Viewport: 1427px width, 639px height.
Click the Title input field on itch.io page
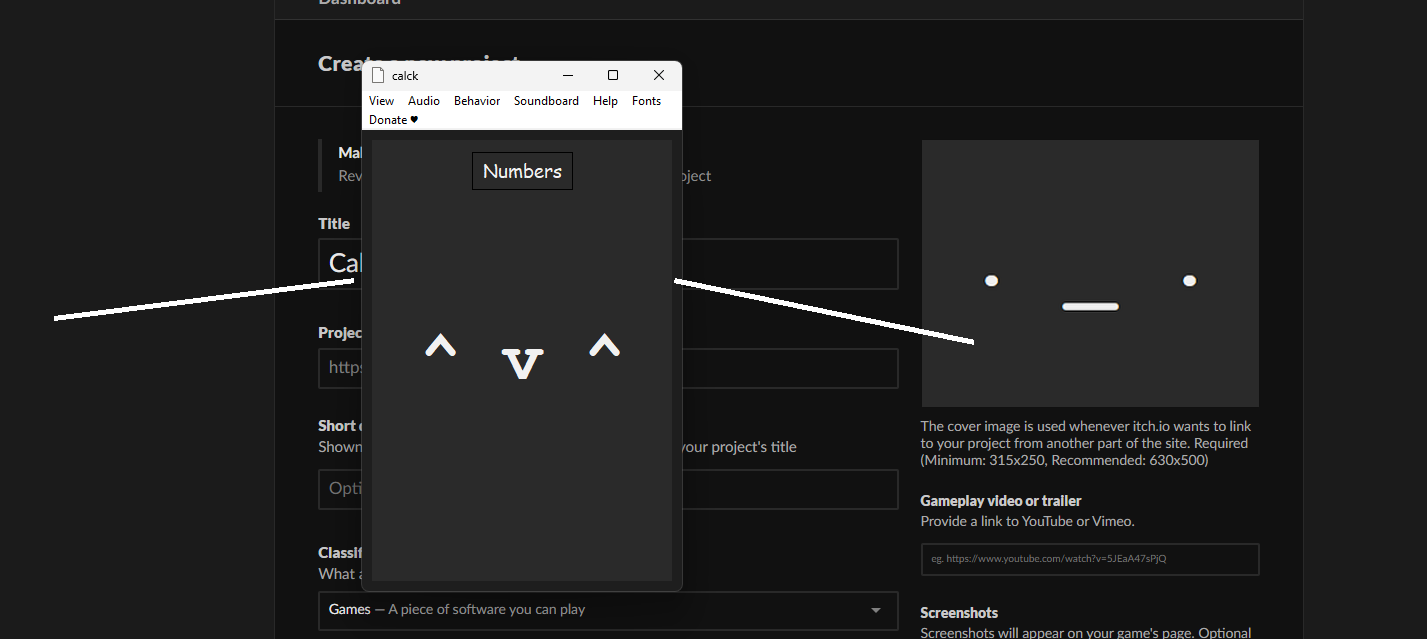click(608, 264)
